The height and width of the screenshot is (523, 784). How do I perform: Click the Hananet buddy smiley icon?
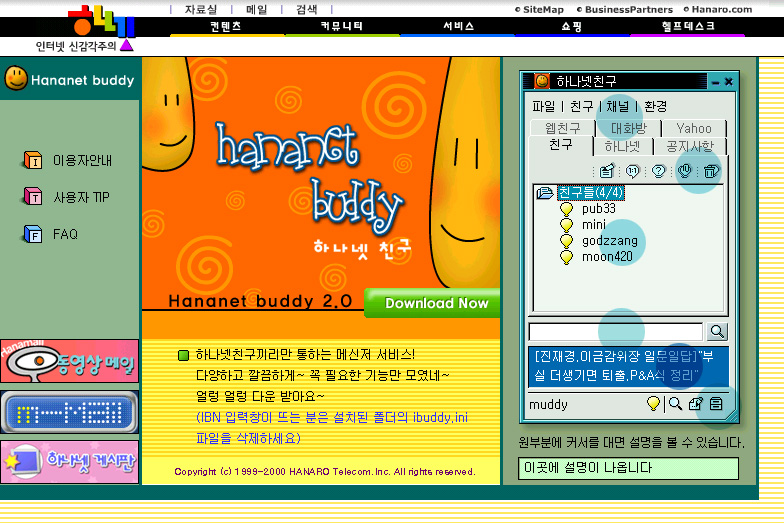coord(16,78)
